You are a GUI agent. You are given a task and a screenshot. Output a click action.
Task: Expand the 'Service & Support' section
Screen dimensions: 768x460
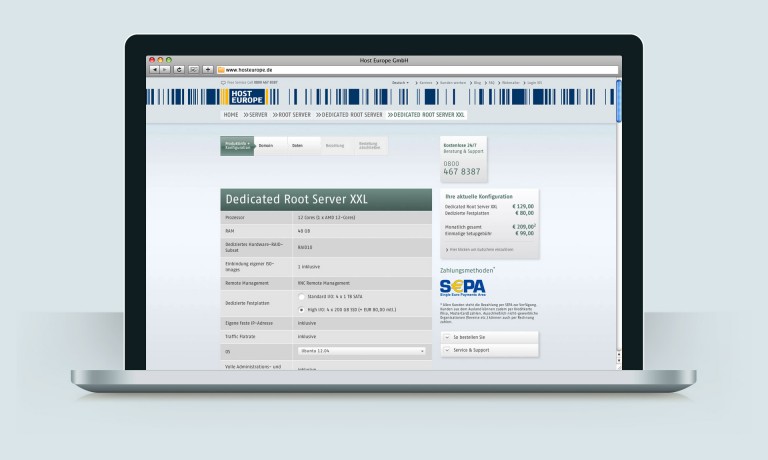490,350
